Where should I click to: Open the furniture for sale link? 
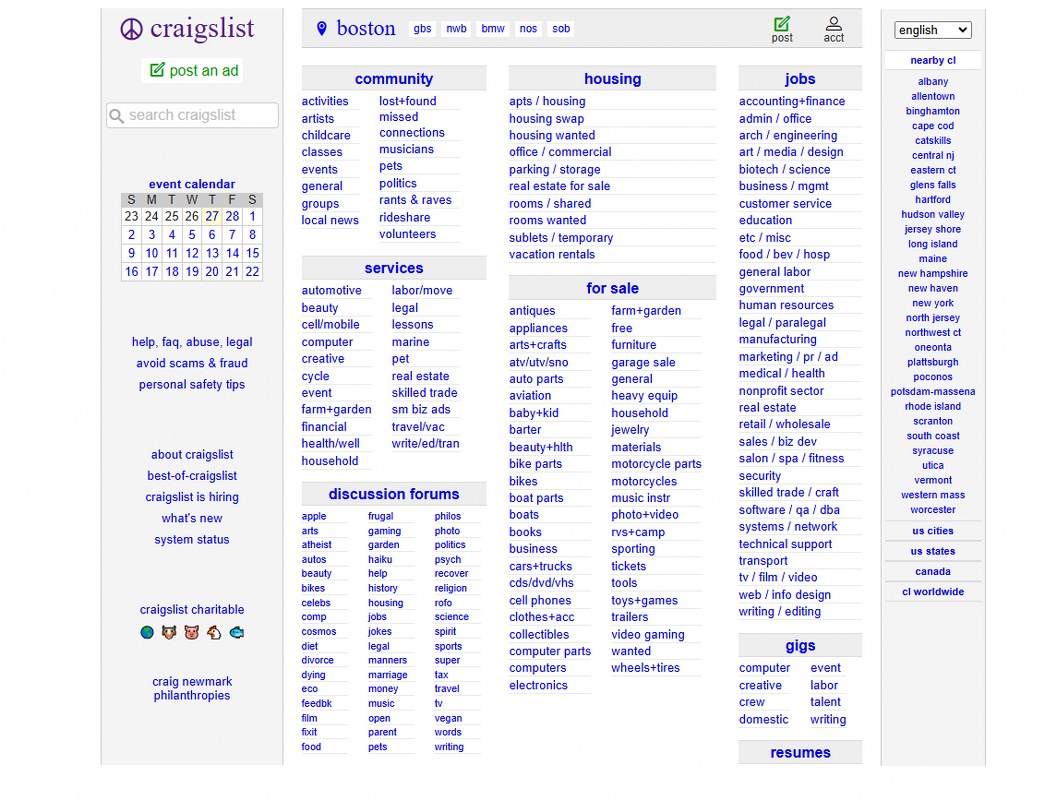[633, 345]
